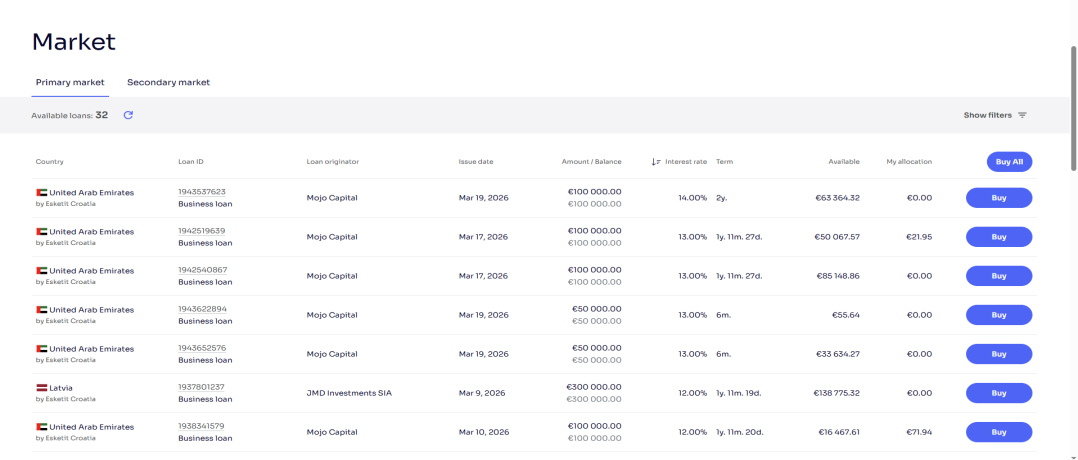Click the Latvia country name
The width and height of the screenshot is (1078, 460).
point(60,388)
